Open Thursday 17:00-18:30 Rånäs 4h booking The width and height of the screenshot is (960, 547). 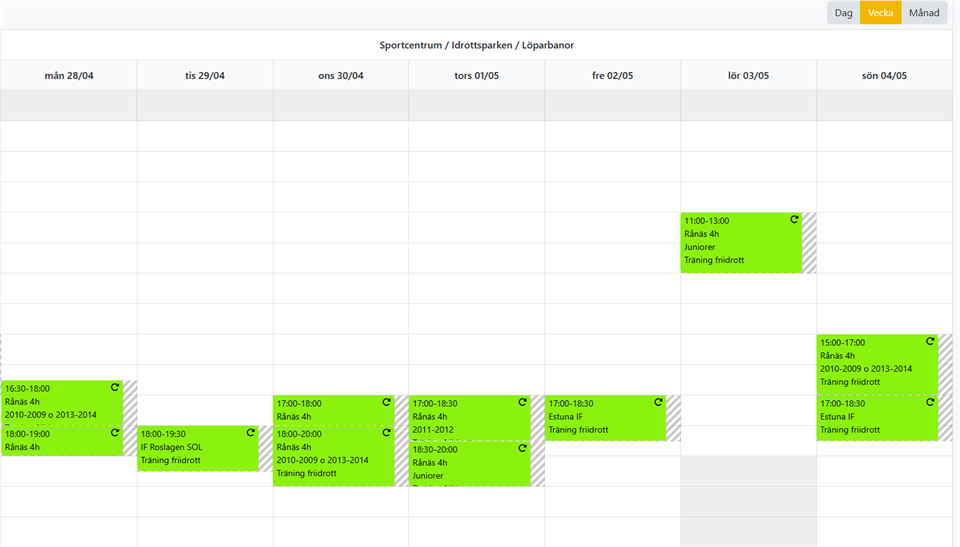click(460, 416)
